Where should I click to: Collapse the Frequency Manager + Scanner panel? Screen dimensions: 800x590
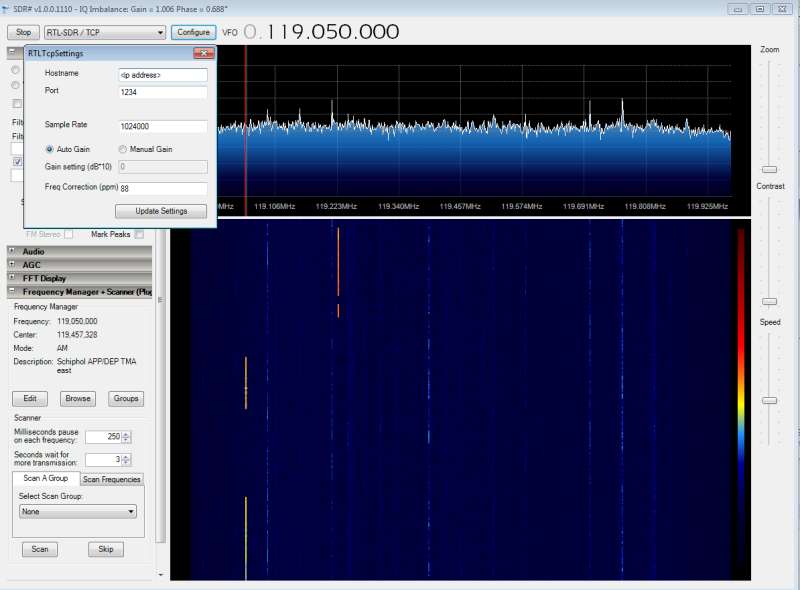(x=12, y=291)
